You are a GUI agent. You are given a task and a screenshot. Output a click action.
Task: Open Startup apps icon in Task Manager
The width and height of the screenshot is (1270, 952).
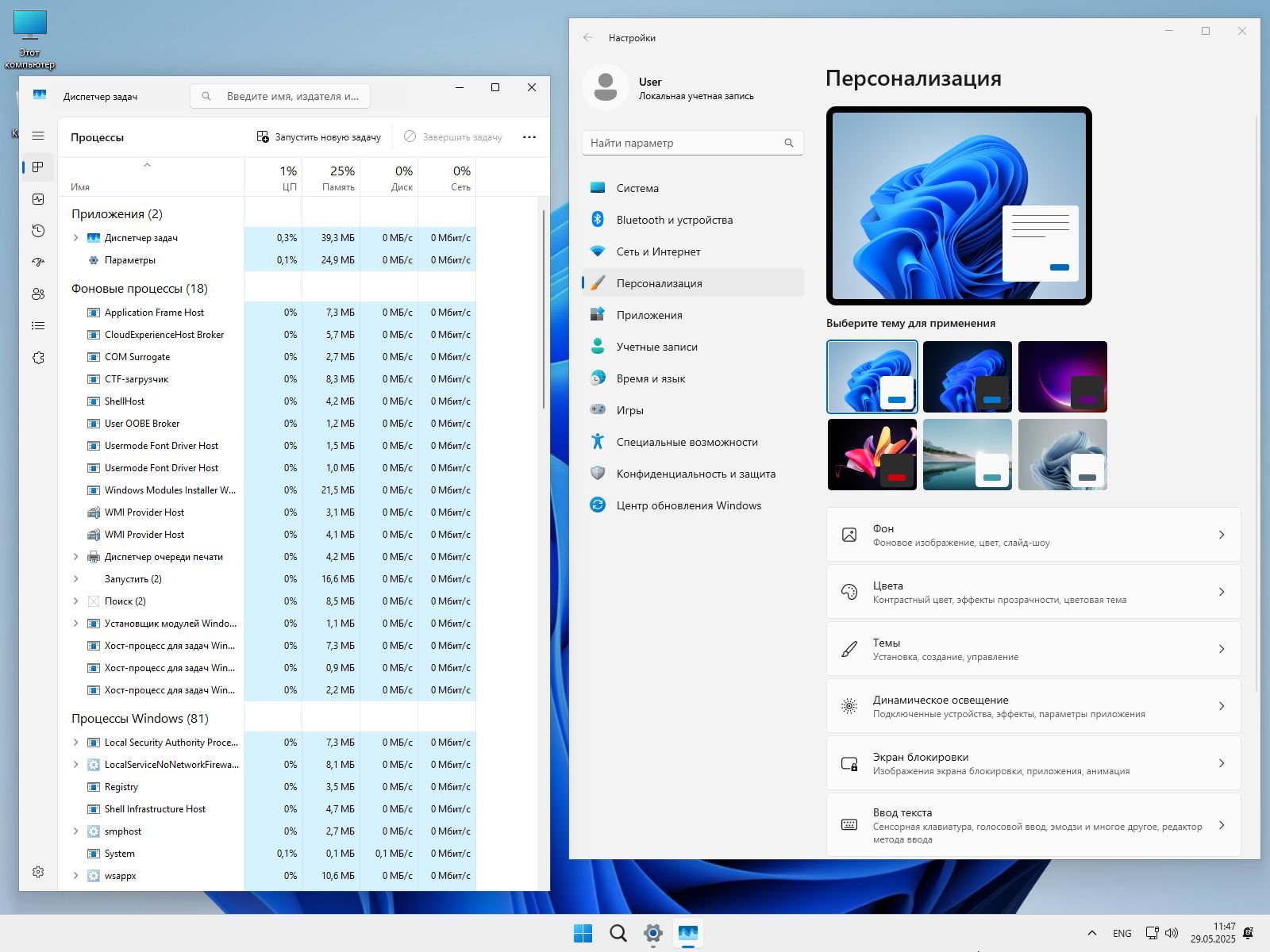pyautogui.click(x=38, y=263)
